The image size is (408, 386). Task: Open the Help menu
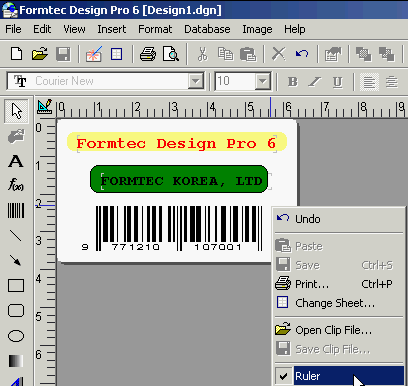pyautogui.click(x=295, y=29)
